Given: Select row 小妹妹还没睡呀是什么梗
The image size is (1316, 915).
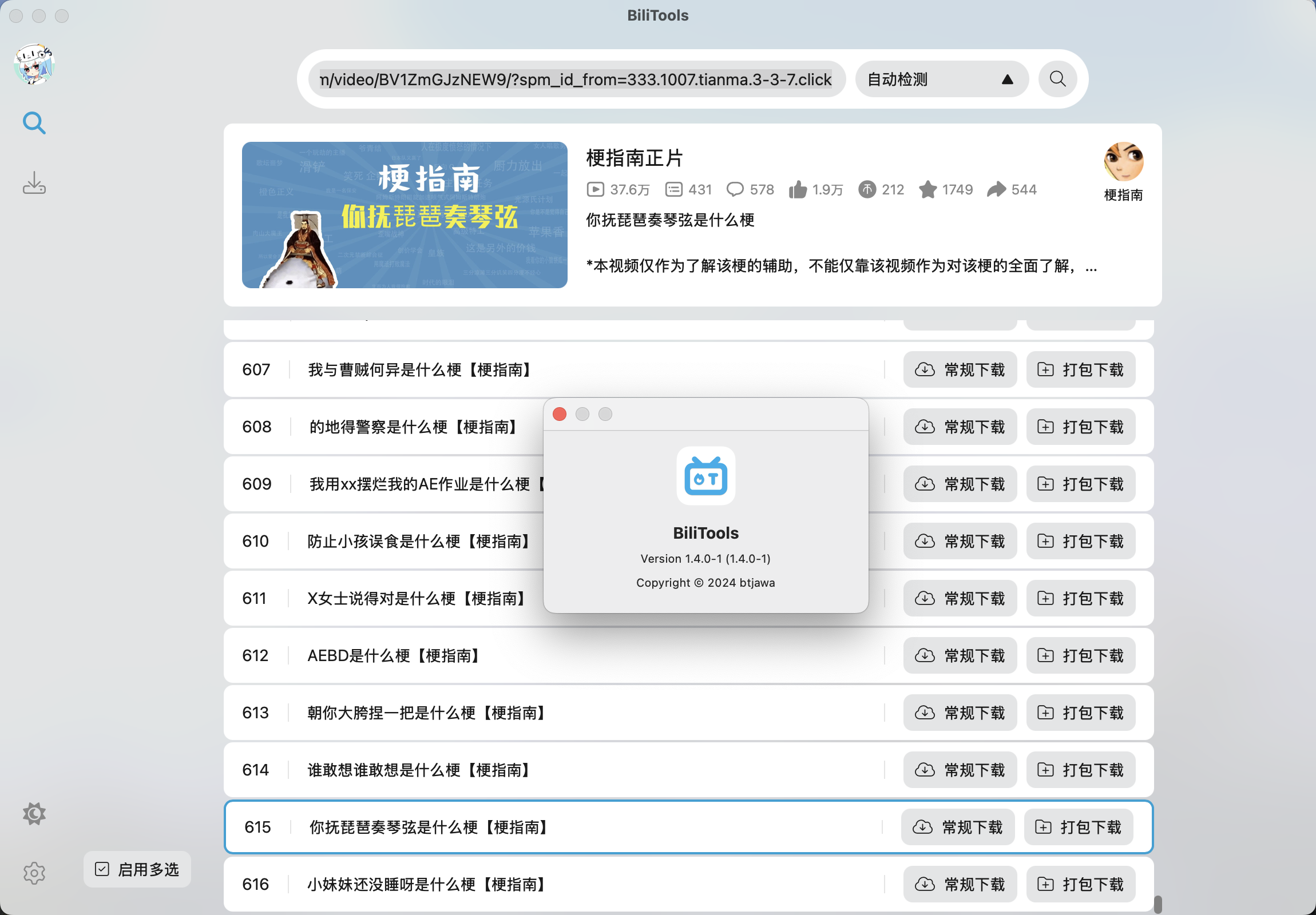Looking at the screenshot, I should 688,885.
